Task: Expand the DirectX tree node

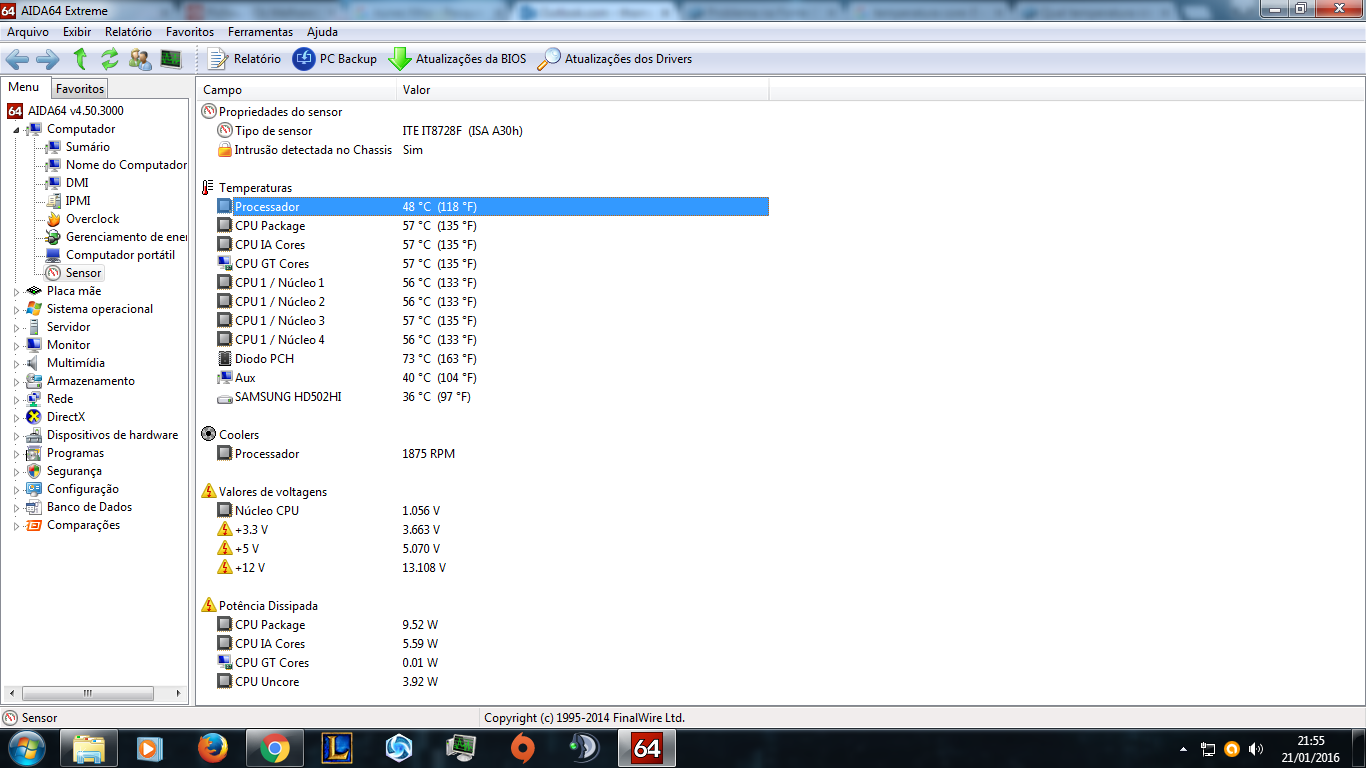Action: [x=17, y=417]
